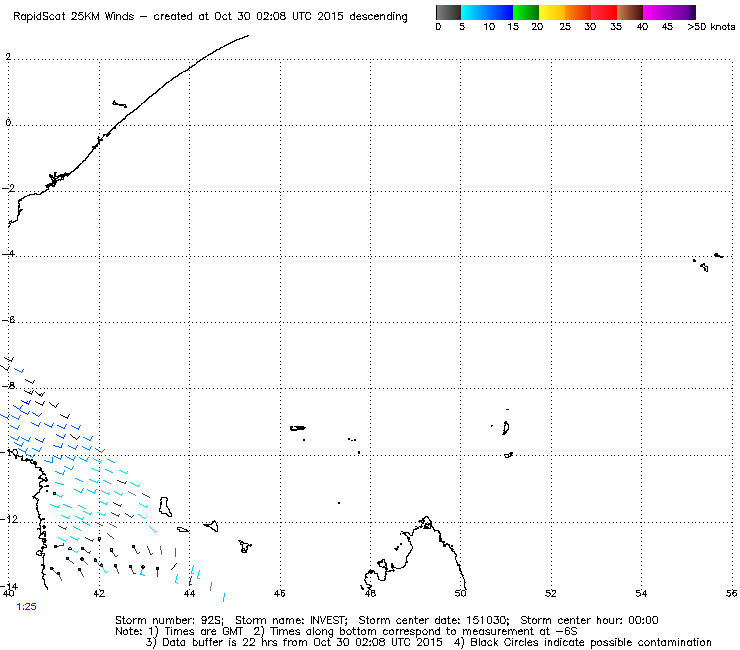The image size is (740, 650).
Task: Click the legend tick label 45
Action: click(667, 27)
